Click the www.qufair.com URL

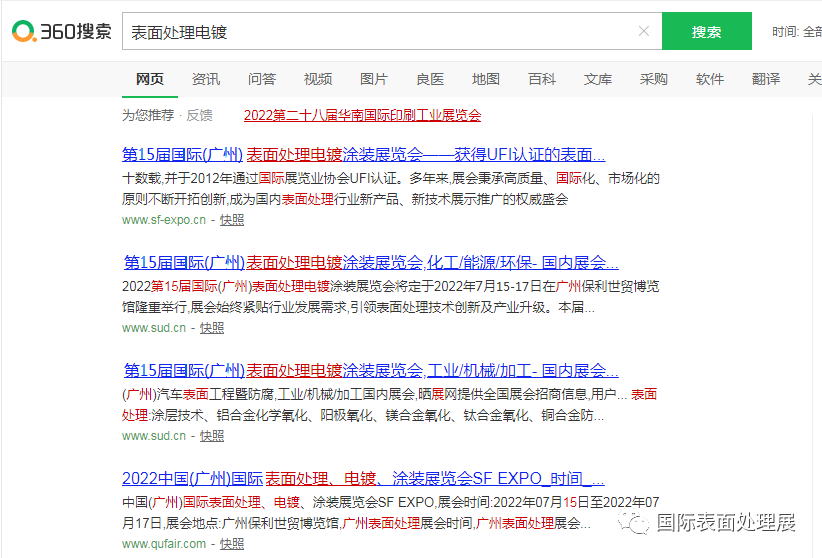(x=164, y=544)
